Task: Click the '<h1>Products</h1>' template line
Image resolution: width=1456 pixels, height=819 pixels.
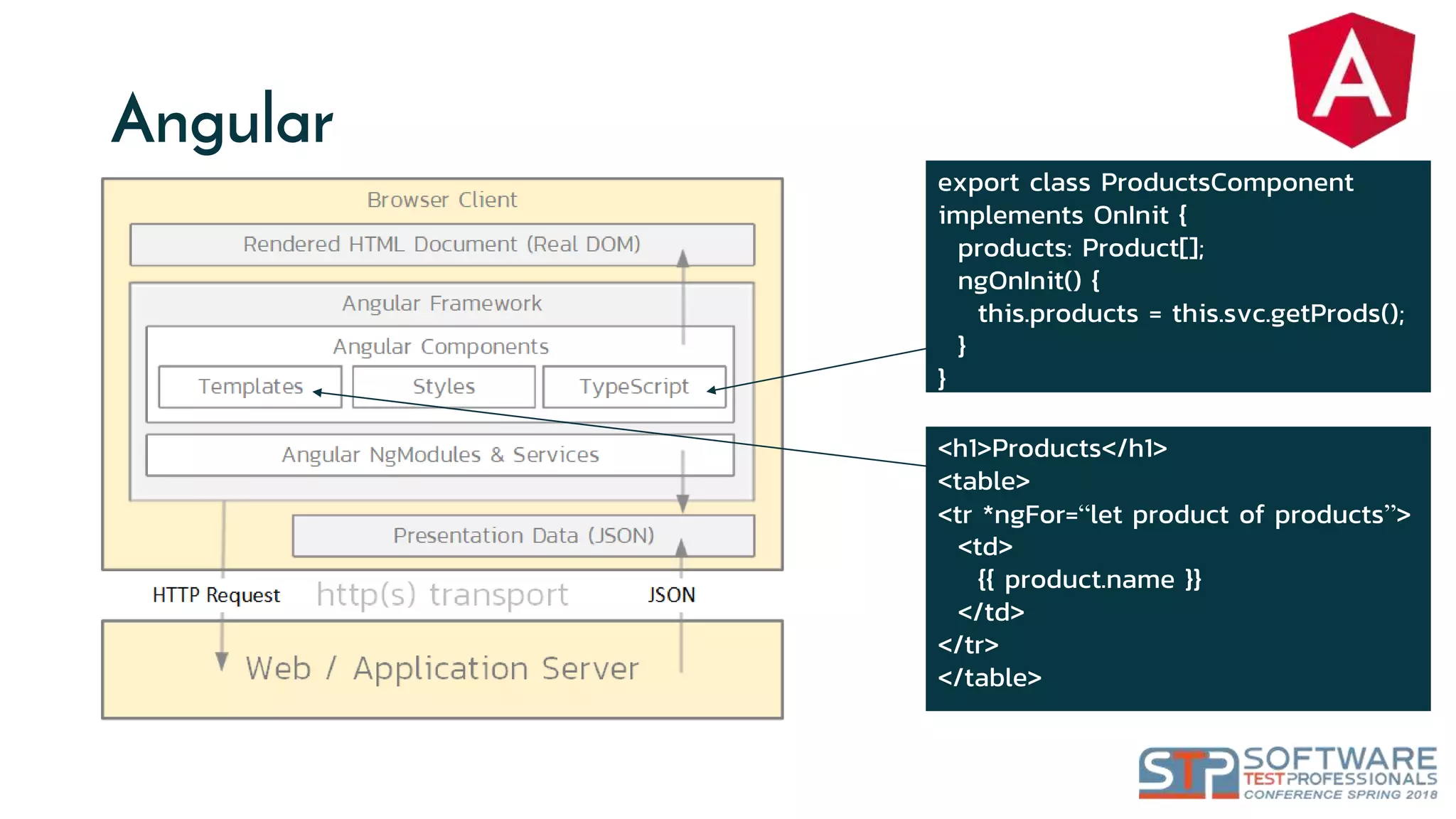Action: (1052, 449)
